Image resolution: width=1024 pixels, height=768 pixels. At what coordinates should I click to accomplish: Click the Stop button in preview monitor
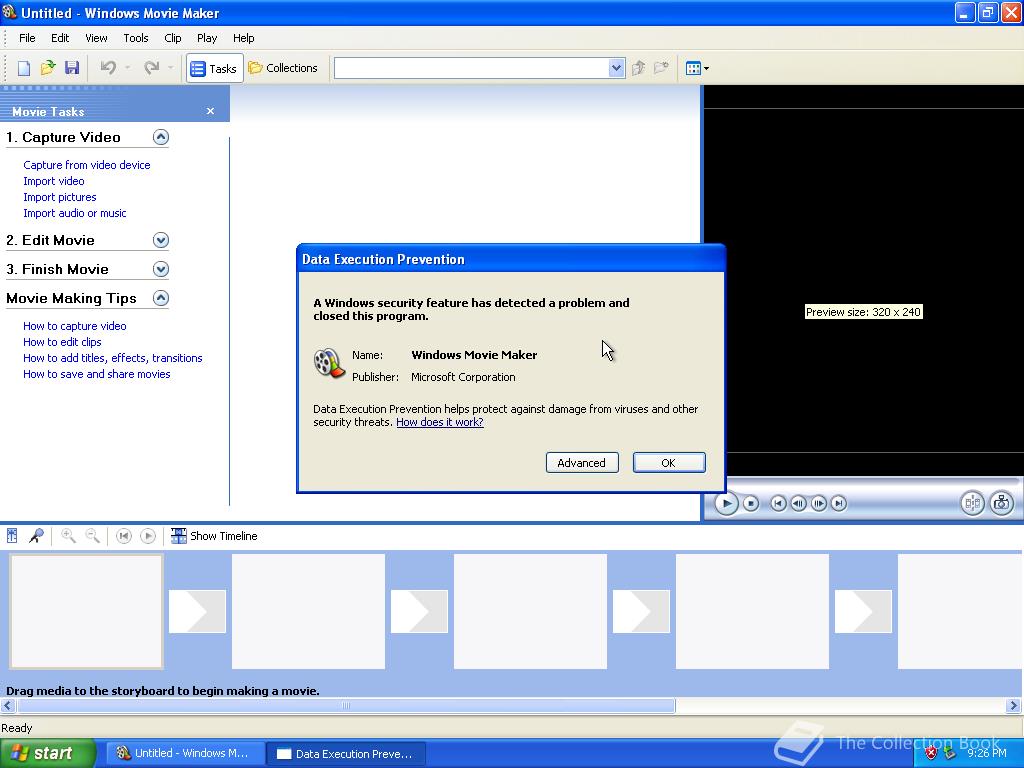coord(751,504)
